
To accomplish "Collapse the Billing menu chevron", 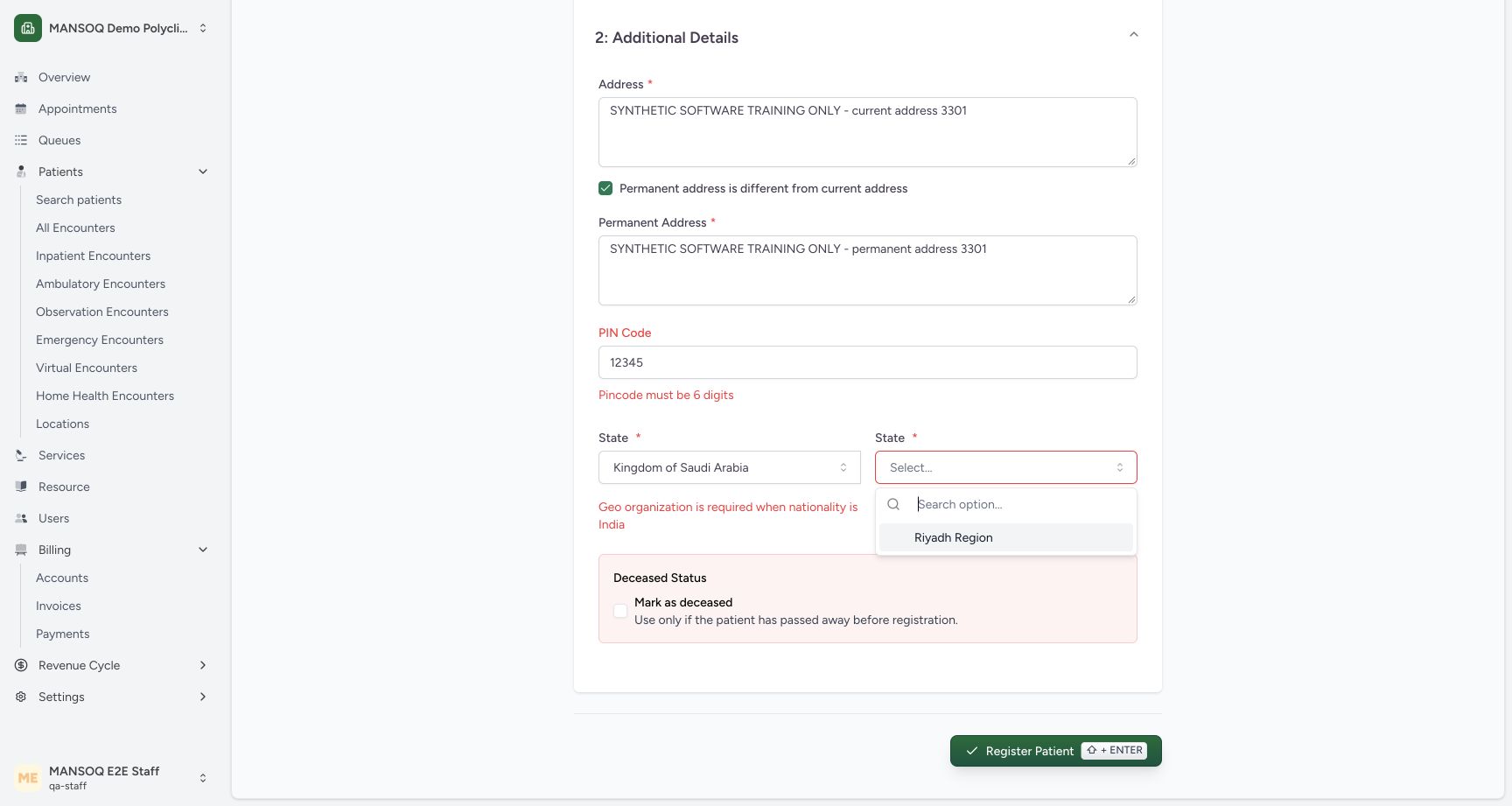I will click(x=203, y=550).
